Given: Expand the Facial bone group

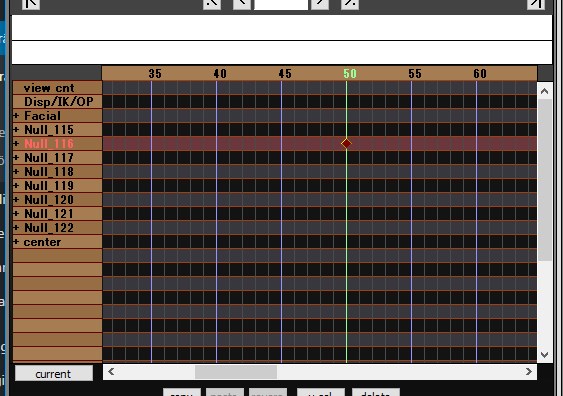Looking at the screenshot, I should [x=16, y=116].
